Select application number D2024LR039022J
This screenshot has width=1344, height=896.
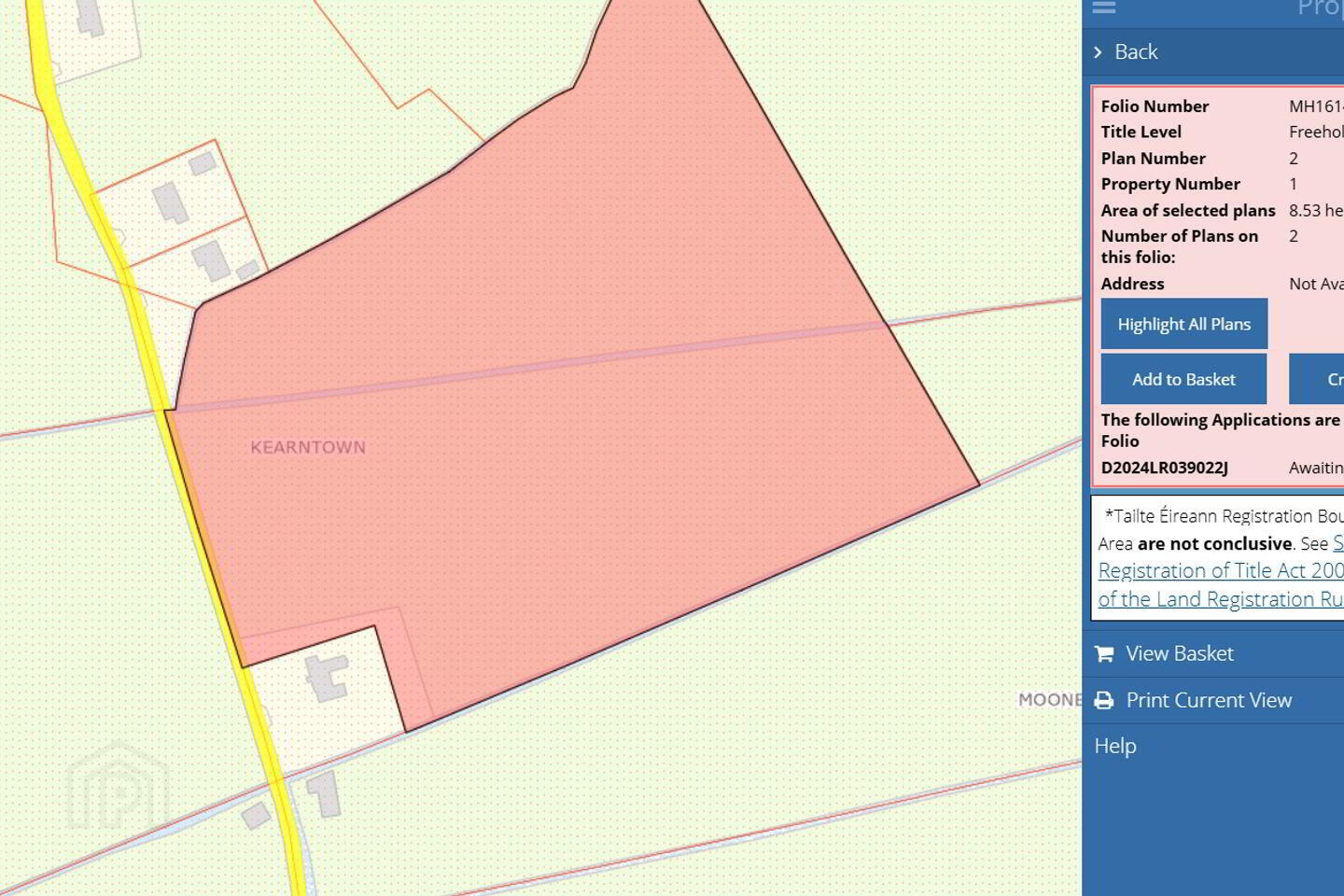[x=1165, y=468]
